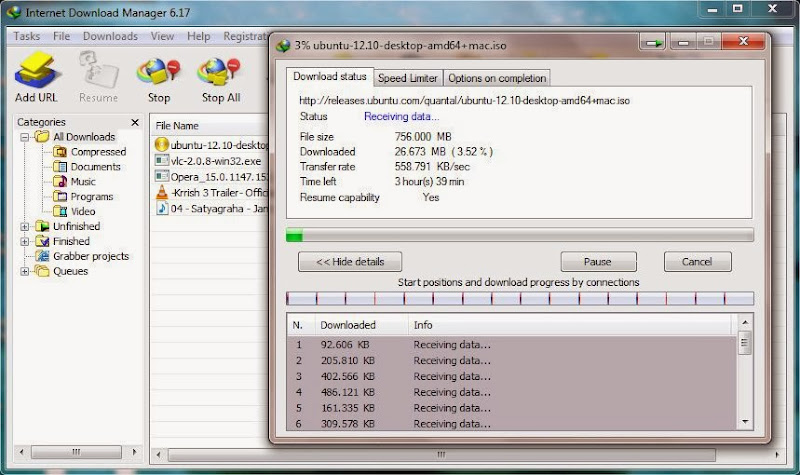This screenshot has height=475, width=800.
Task: Click the Downloaded column header
Action: 362,325
